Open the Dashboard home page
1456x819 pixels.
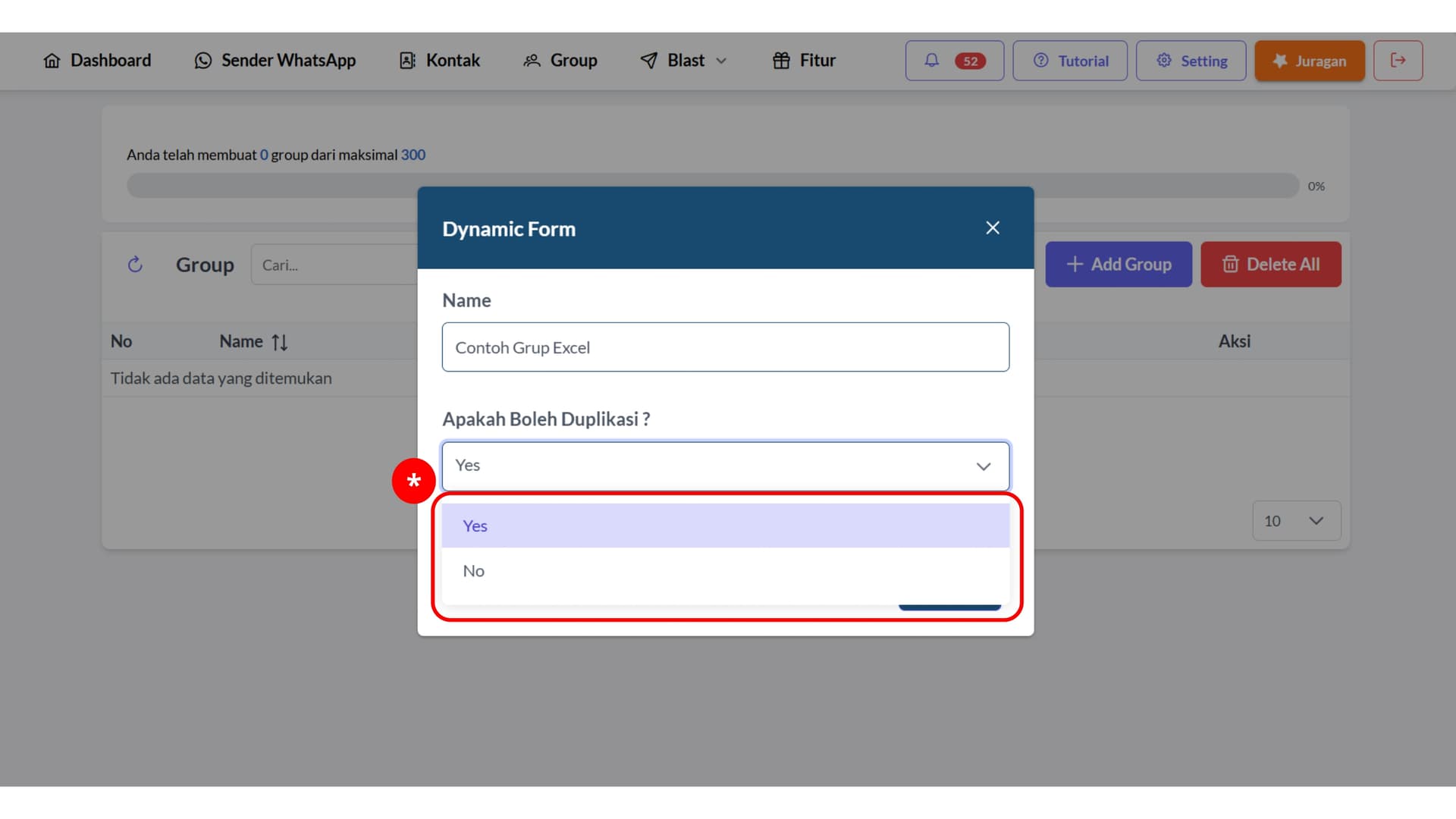tap(97, 61)
